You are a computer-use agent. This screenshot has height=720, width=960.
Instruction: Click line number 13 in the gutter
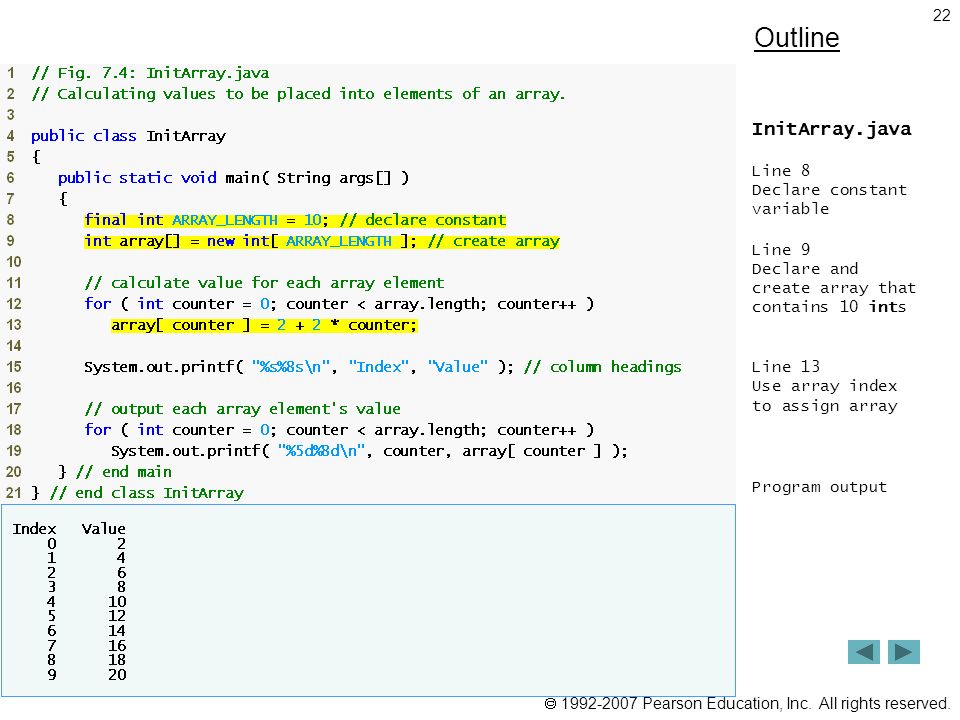click(13, 325)
